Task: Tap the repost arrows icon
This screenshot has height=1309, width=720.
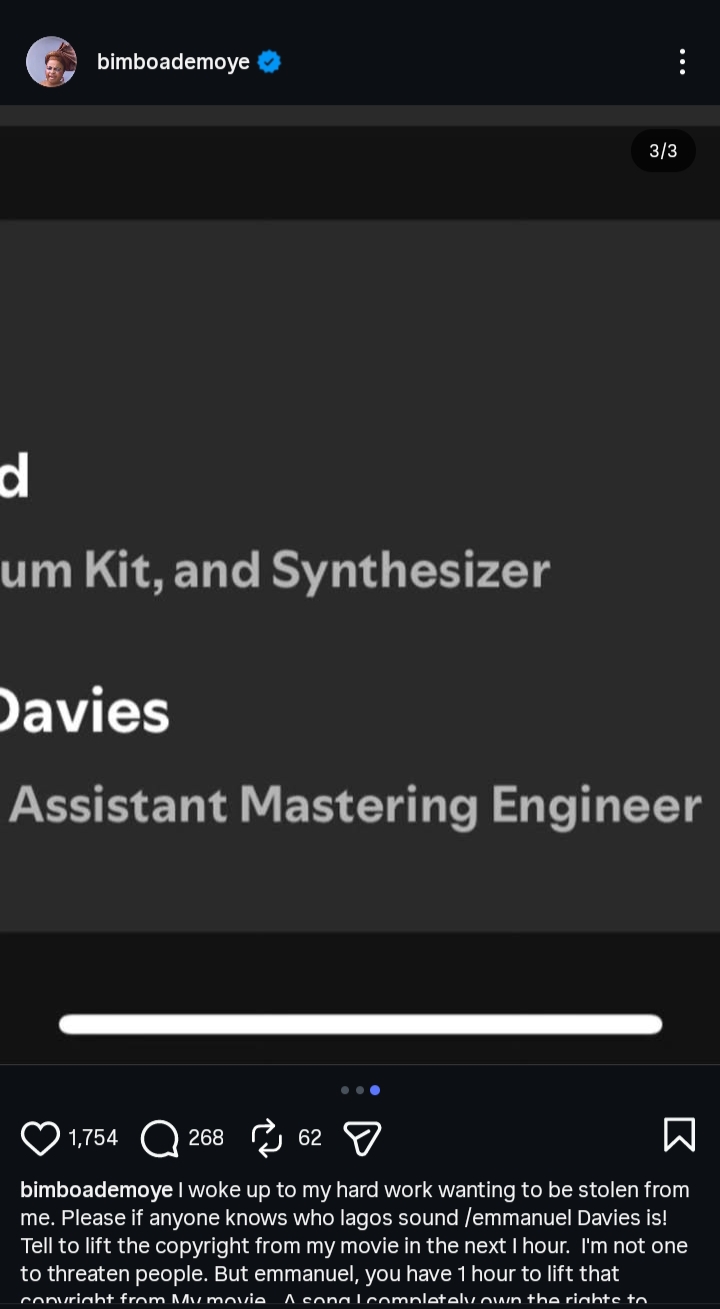Action: tap(267, 1138)
